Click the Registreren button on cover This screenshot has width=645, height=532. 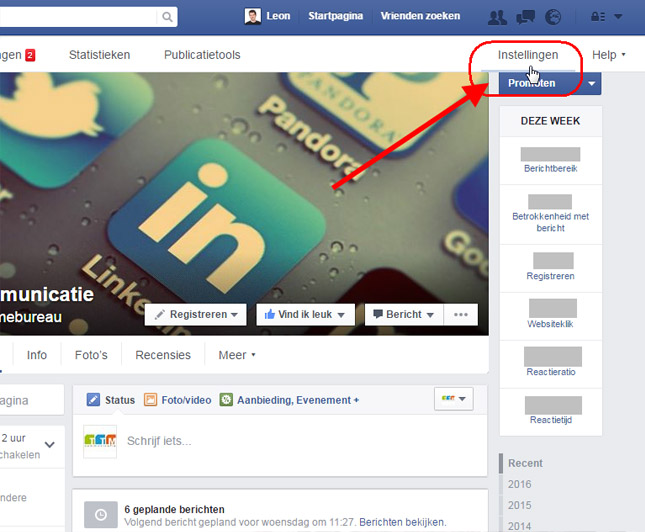click(195, 314)
